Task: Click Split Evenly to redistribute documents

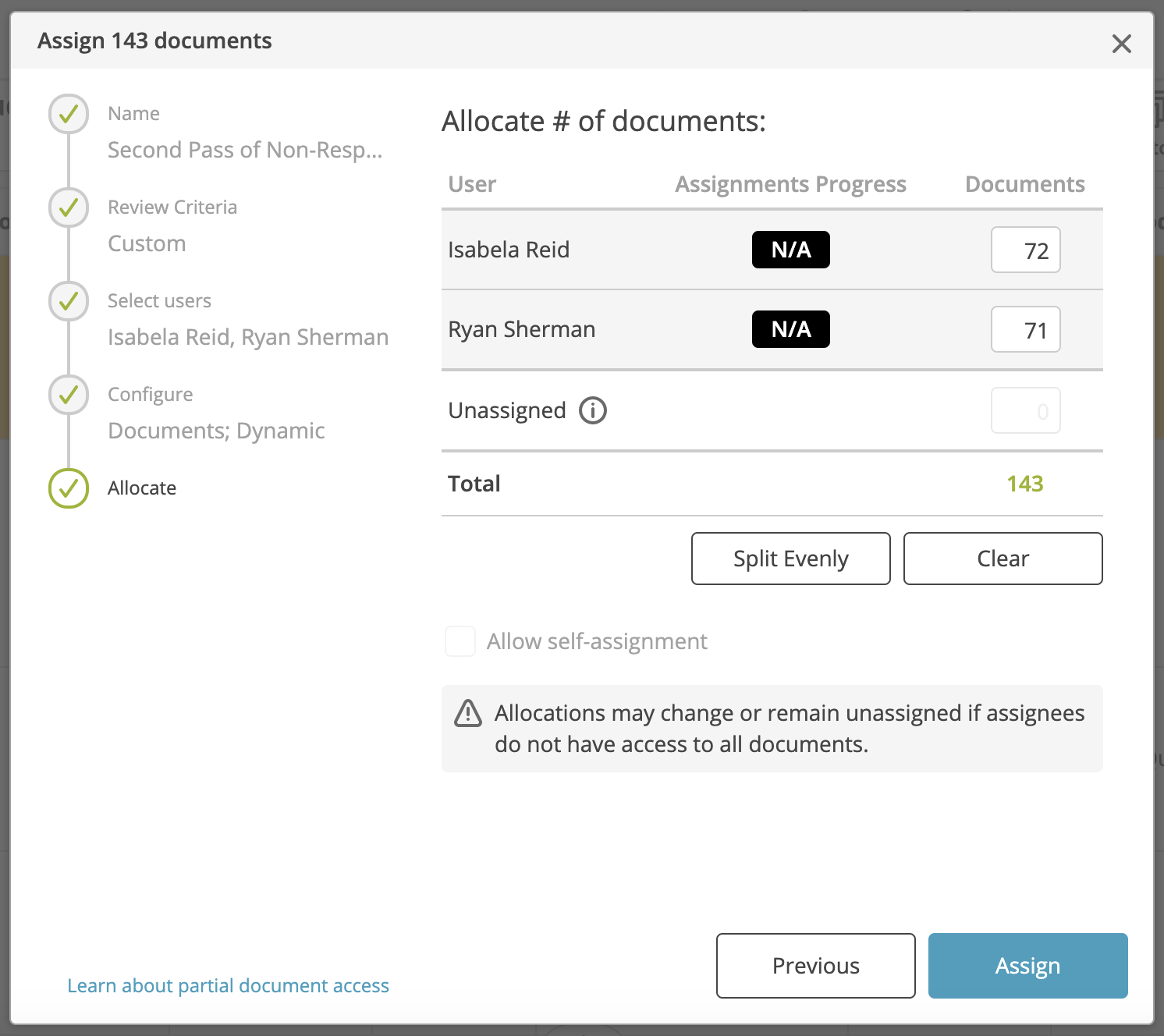Action: 790,559
